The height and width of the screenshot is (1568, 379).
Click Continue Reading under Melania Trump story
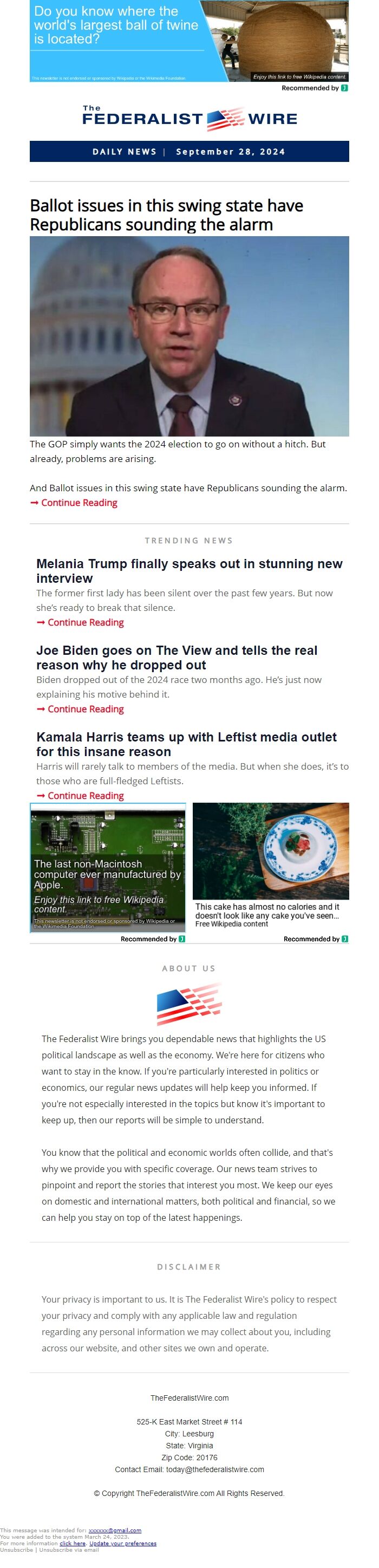point(80,623)
